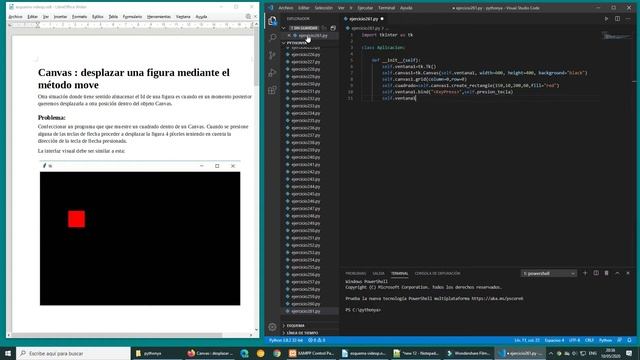Close ejercicio261.py in open editors list
Image resolution: width=640 pixels, height=360 pixels.
(x=289, y=36)
